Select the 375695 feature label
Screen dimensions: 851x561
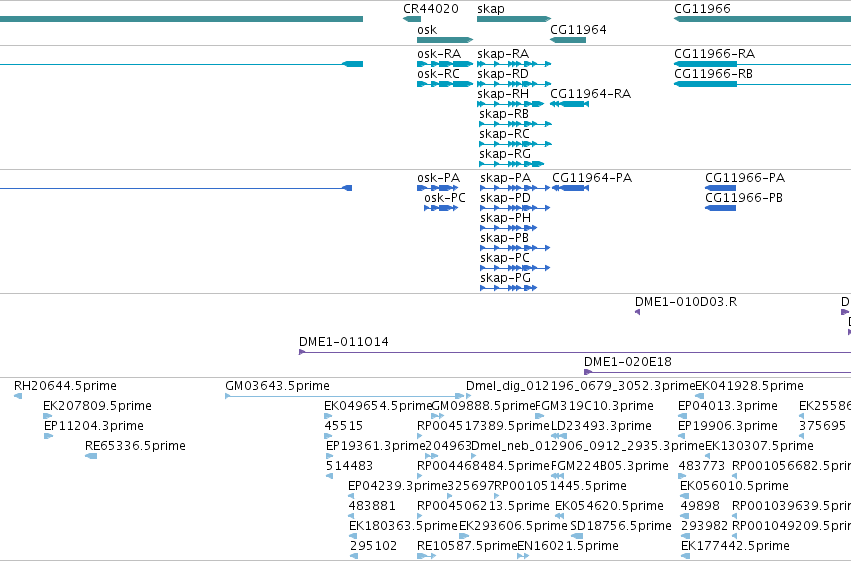tap(823, 426)
